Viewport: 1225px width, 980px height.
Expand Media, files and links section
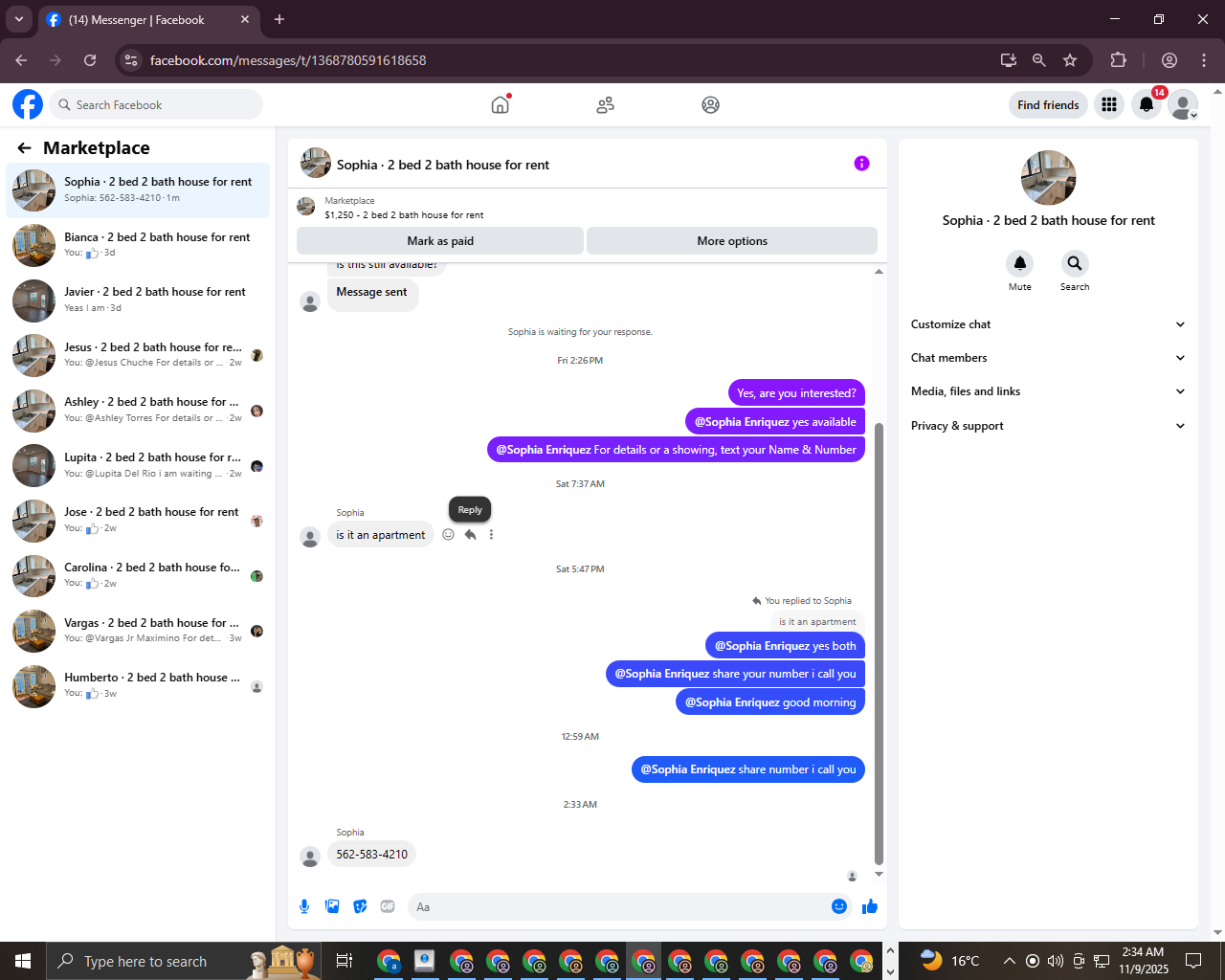1048,391
